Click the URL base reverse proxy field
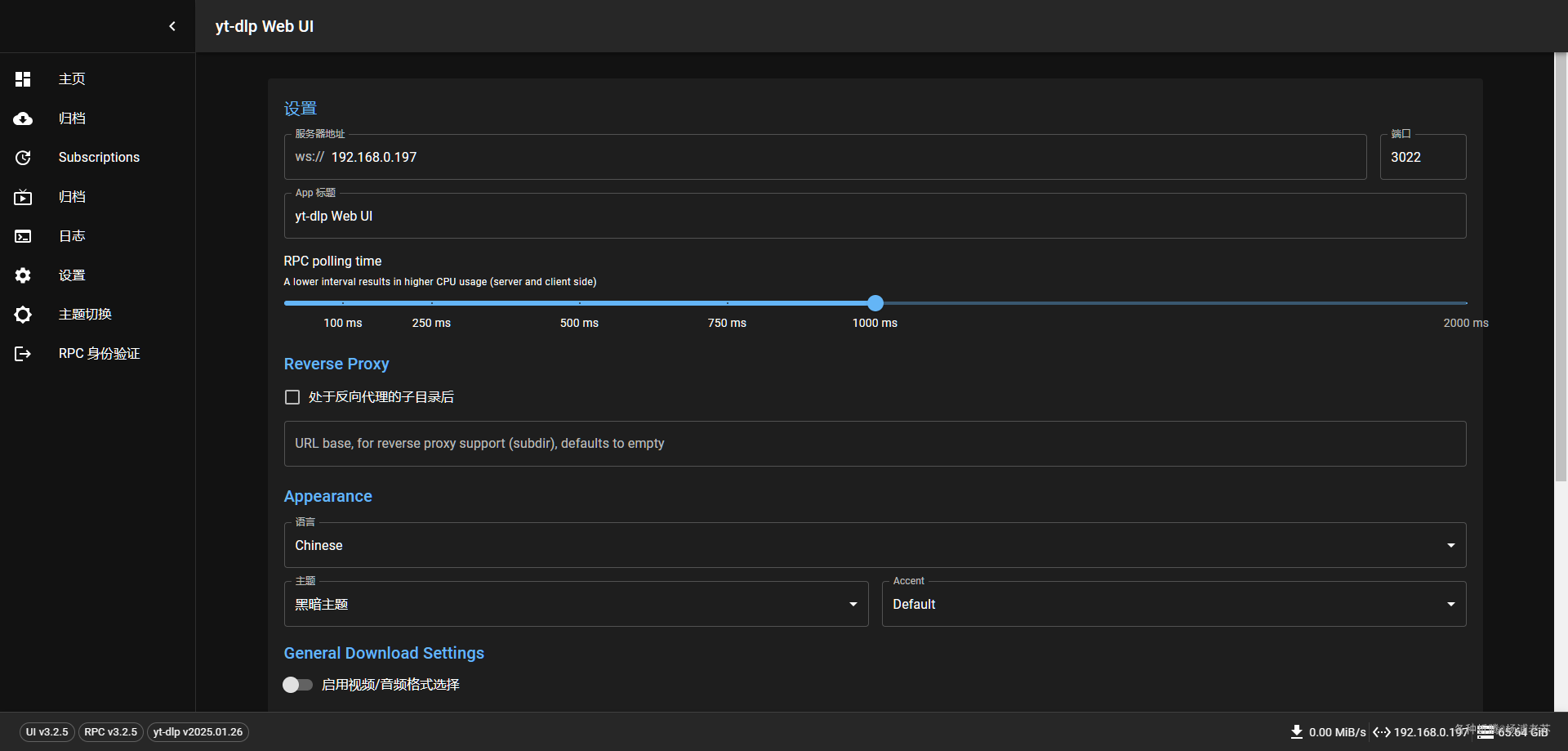1568x751 pixels. pyautogui.click(x=875, y=444)
